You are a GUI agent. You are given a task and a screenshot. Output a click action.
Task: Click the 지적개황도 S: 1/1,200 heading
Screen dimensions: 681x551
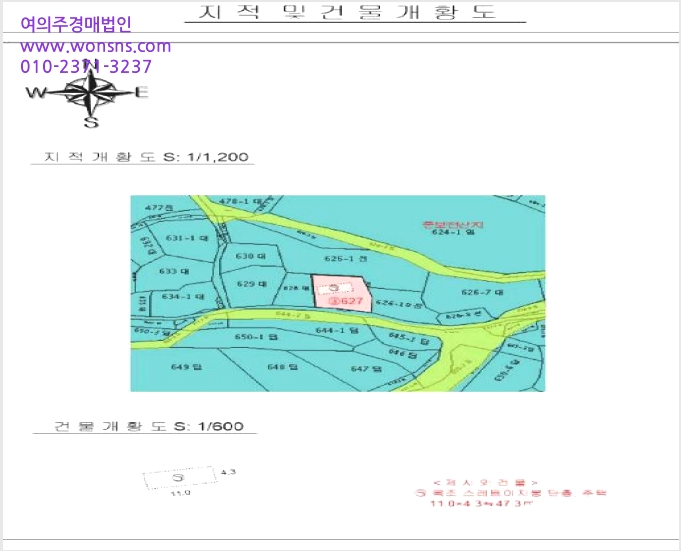(145, 157)
